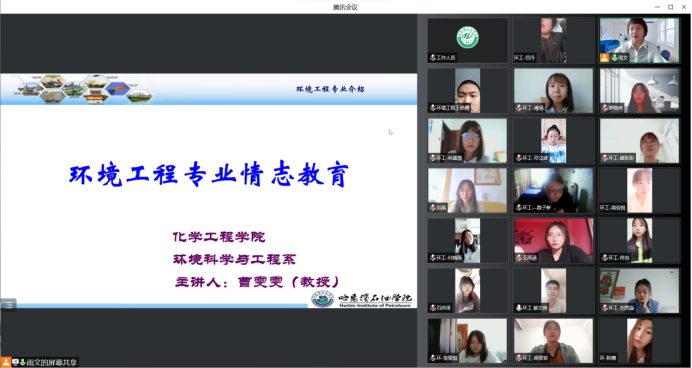Click slide header 环境工程专业介绍
This screenshot has width=692, height=368.
click(330, 89)
